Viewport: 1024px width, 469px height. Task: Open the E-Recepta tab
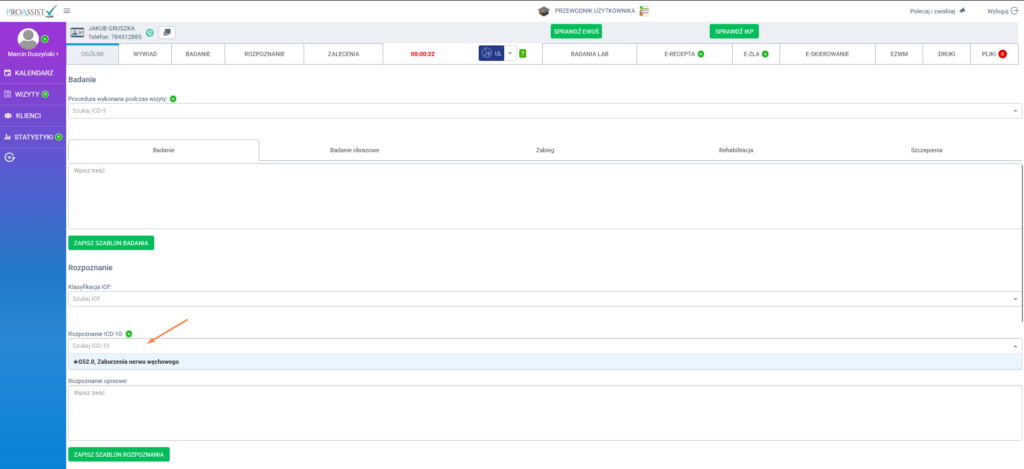pyautogui.click(x=684, y=53)
